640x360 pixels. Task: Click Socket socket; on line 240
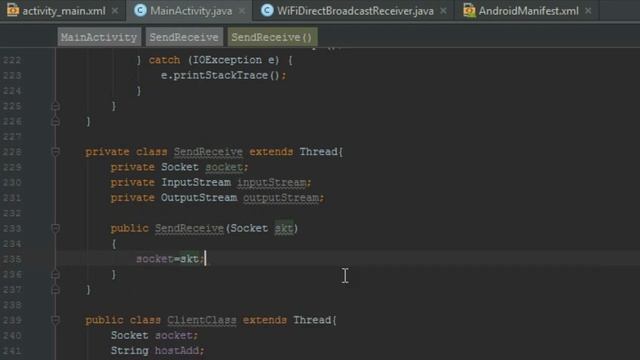155,336
